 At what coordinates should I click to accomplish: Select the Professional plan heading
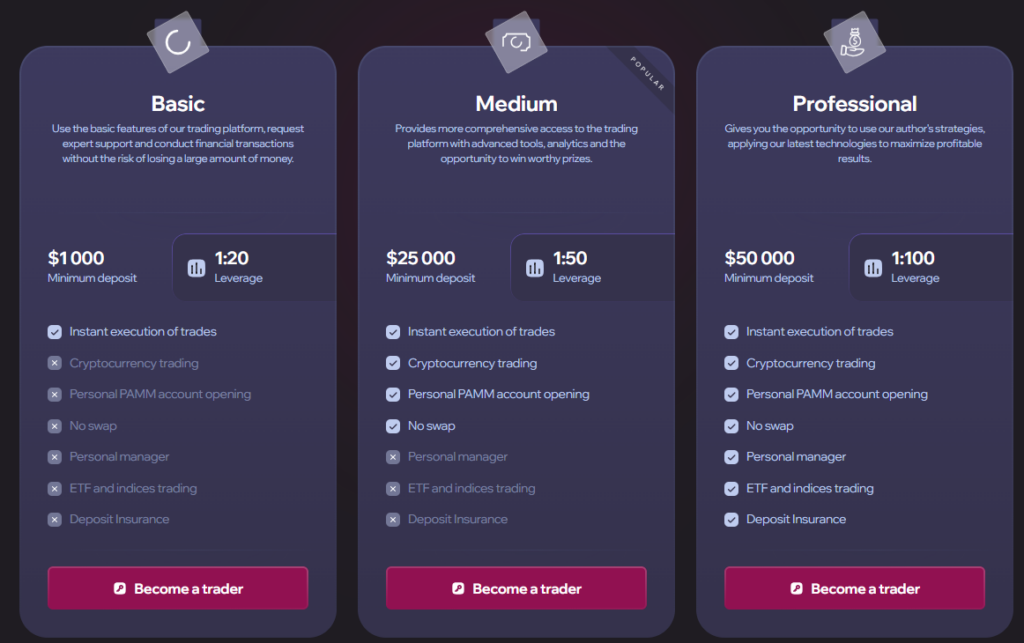click(854, 104)
